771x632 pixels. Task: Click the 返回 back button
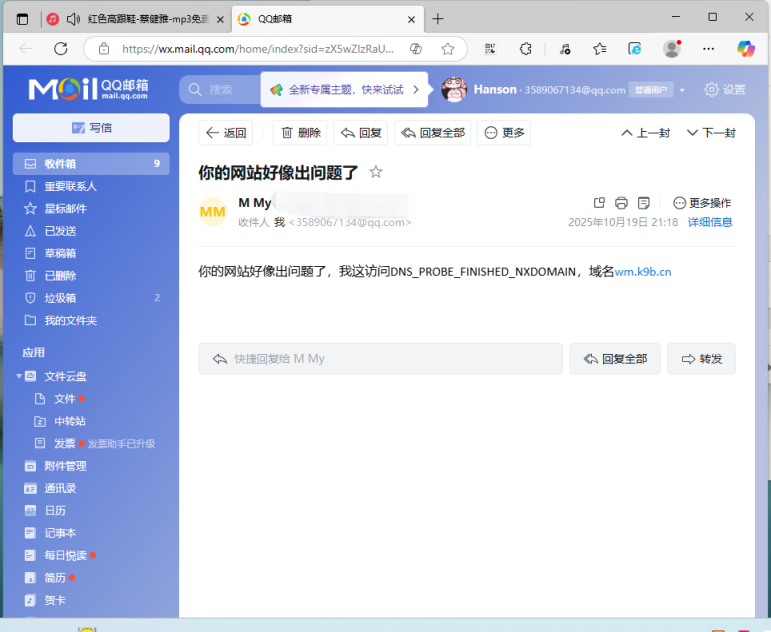coord(226,133)
